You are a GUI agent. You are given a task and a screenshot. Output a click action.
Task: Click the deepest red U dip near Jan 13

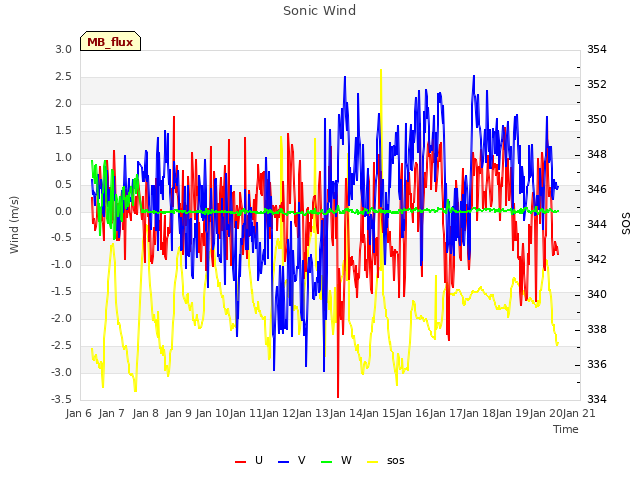[338, 396]
